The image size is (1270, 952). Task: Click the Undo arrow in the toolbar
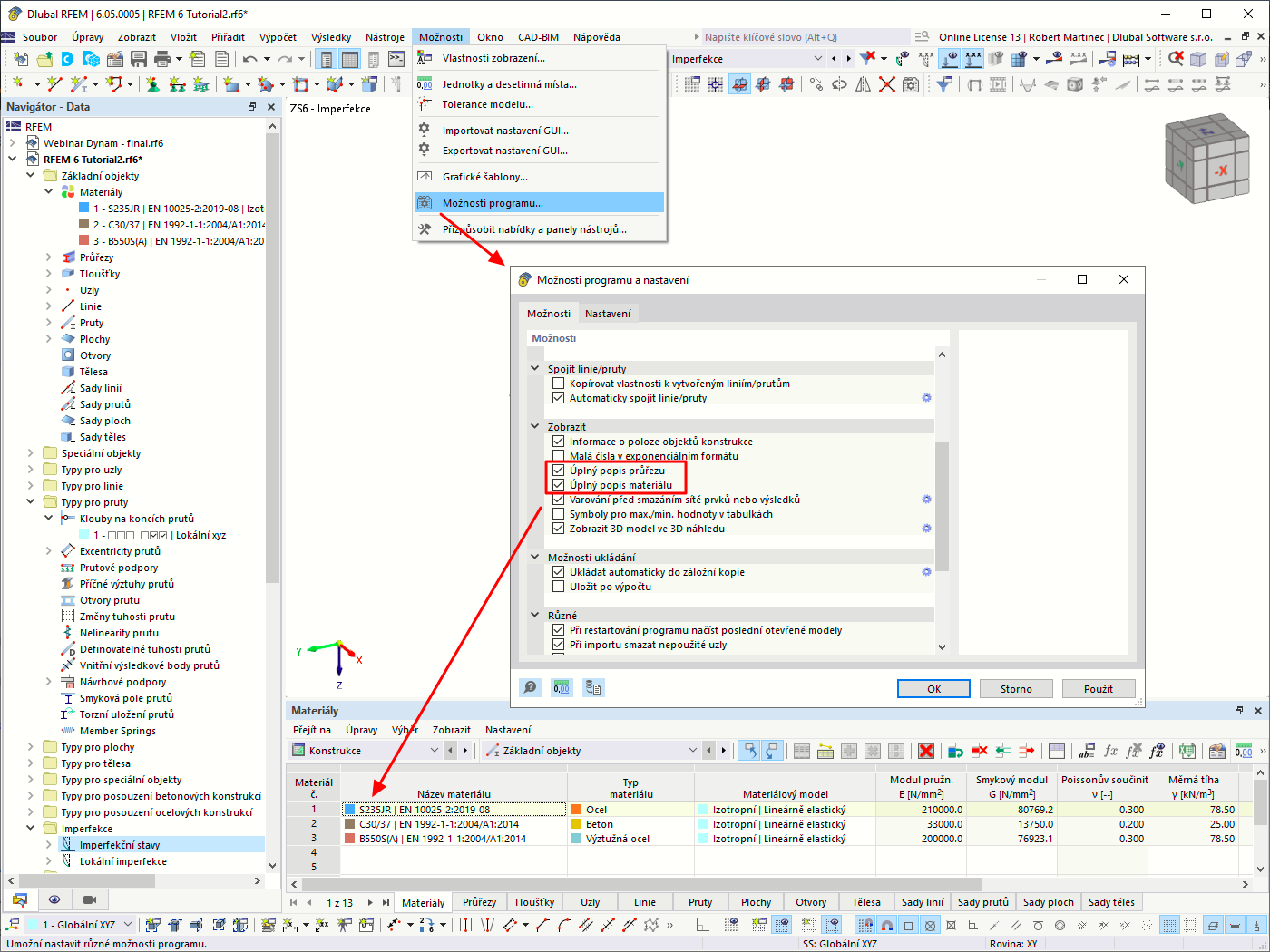tap(249, 59)
